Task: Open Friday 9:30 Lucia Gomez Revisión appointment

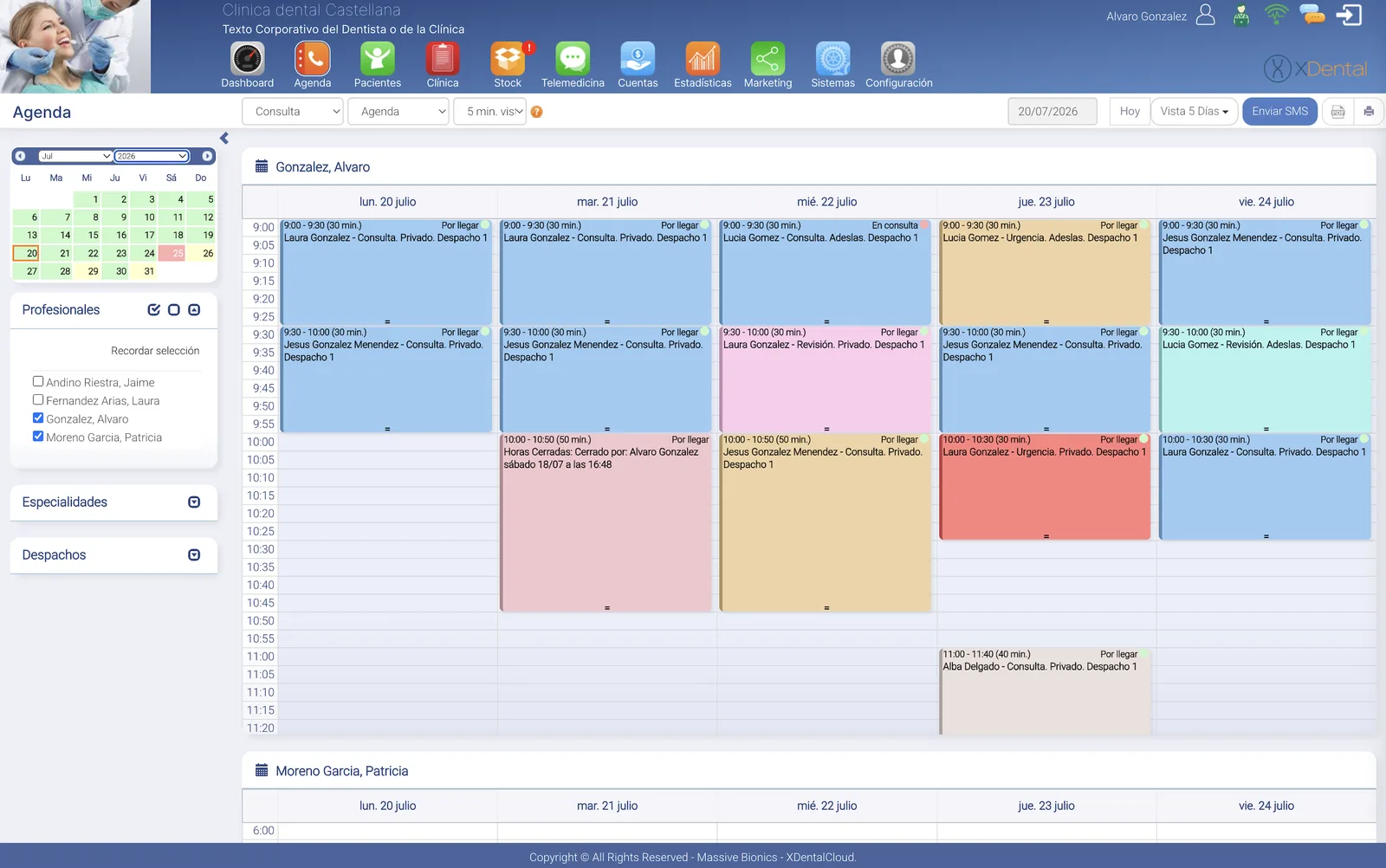Action: pos(1266,380)
